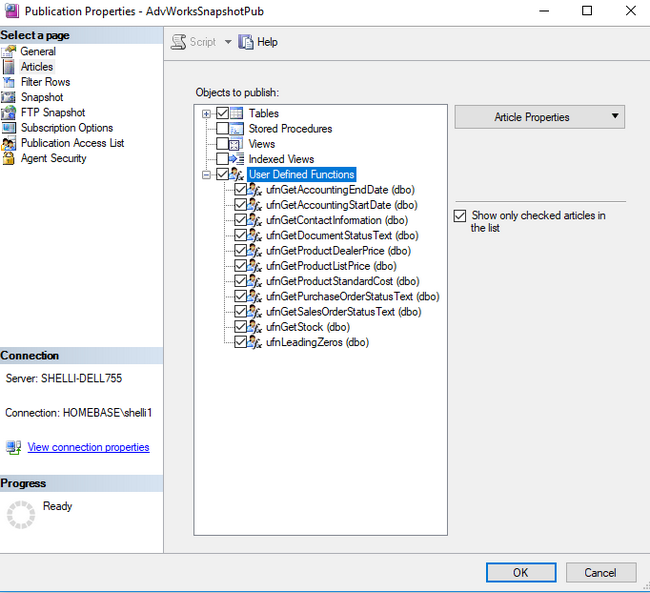Click the Agent Security lock icon
The height and width of the screenshot is (593, 650).
click(x=8, y=158)
